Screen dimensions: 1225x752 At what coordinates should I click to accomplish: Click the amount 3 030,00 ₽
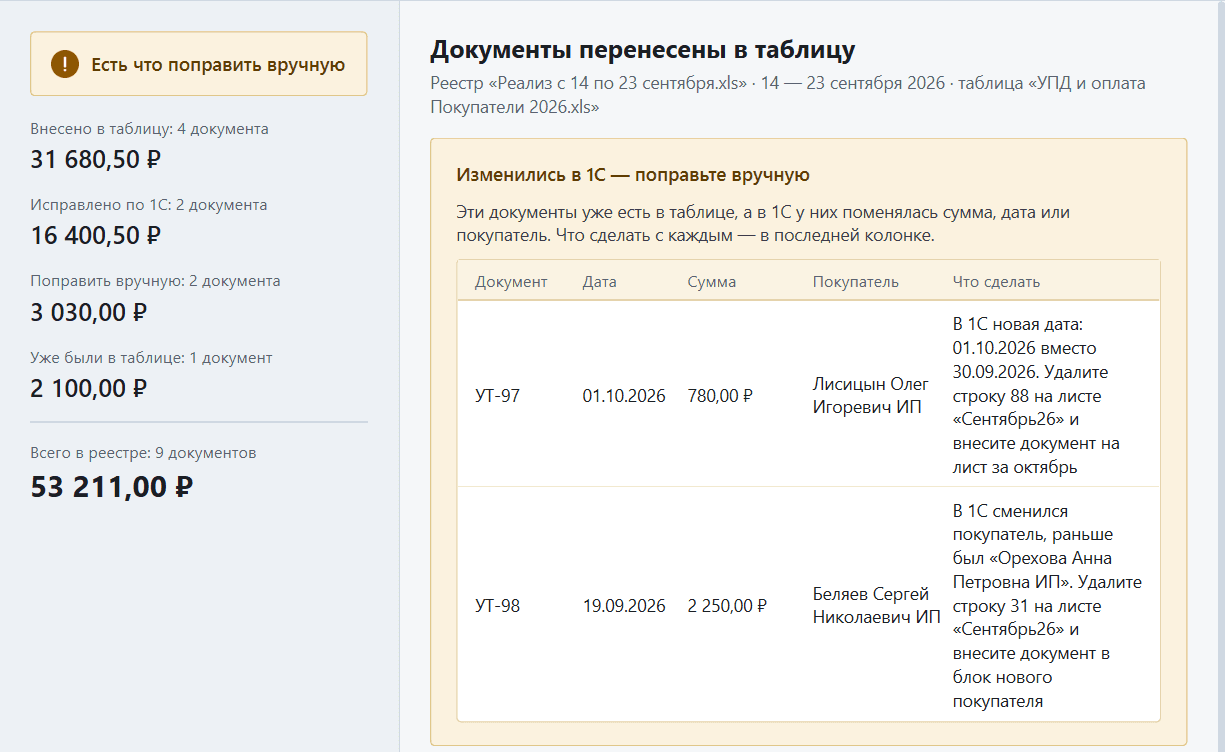[x=89, y=312]
